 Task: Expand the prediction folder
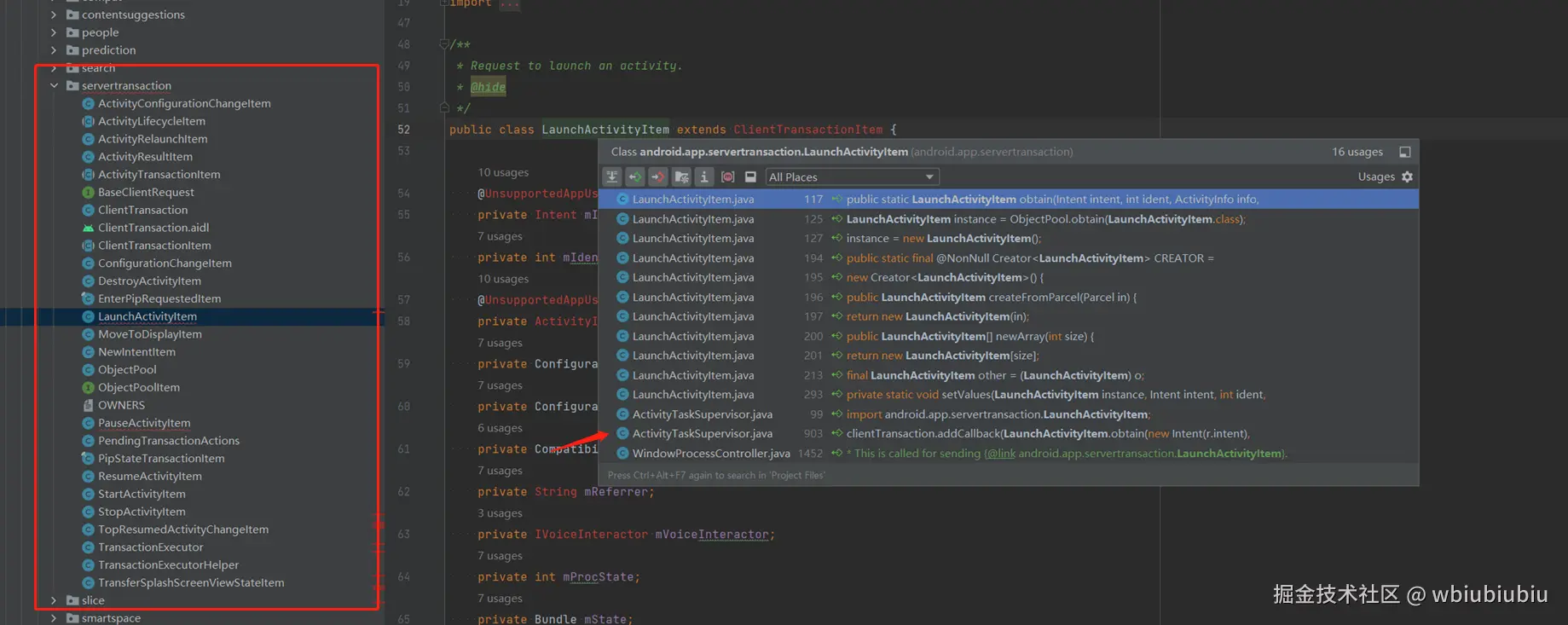(54, 50)
